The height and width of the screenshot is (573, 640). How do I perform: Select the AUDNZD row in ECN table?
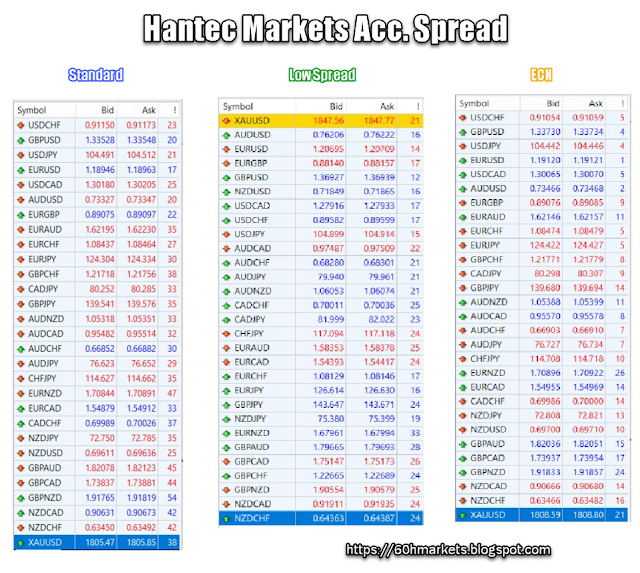542,302
